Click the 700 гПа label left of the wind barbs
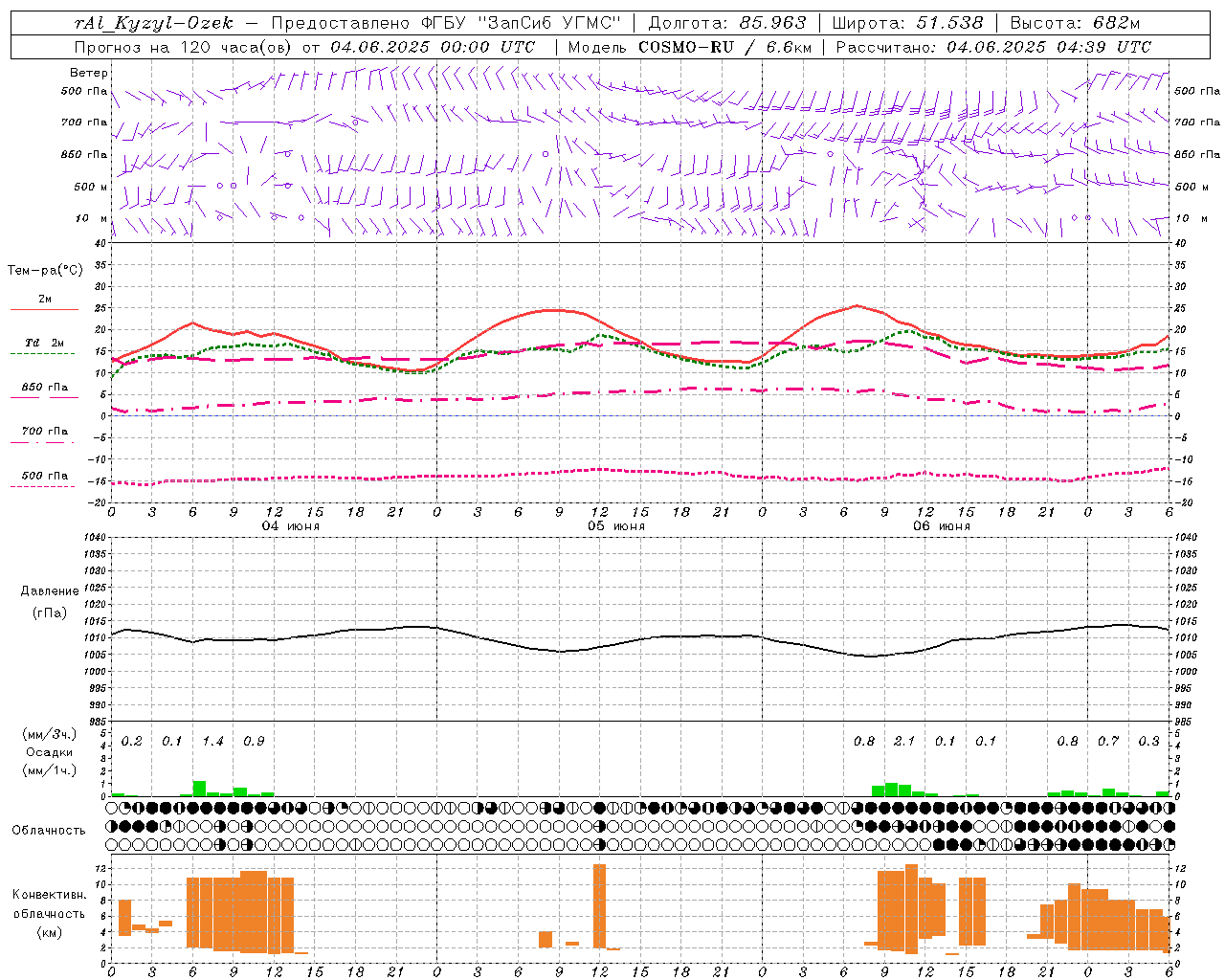This screenshot has height=980, width=1225. point(84,122)
